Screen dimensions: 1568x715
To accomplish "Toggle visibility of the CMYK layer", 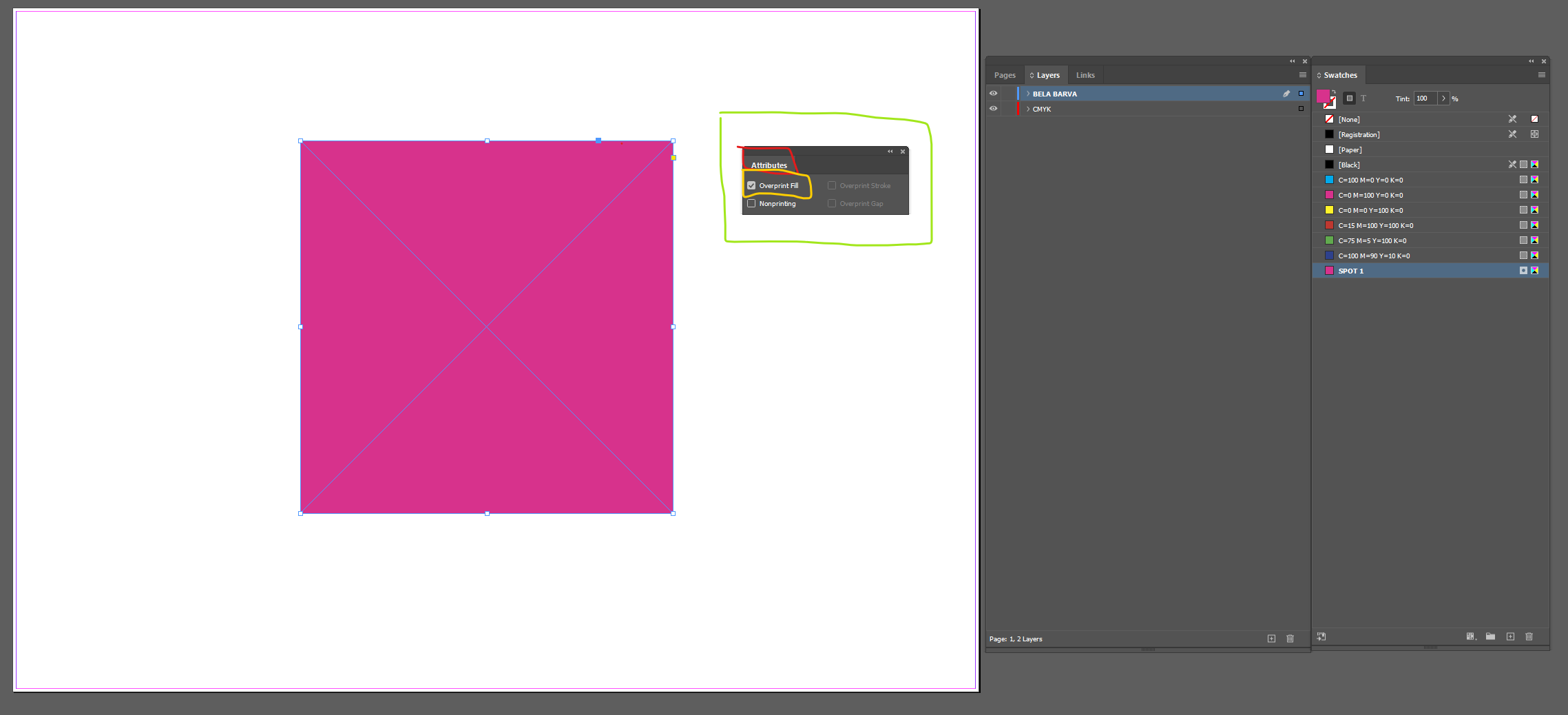I will click(993, 109).
